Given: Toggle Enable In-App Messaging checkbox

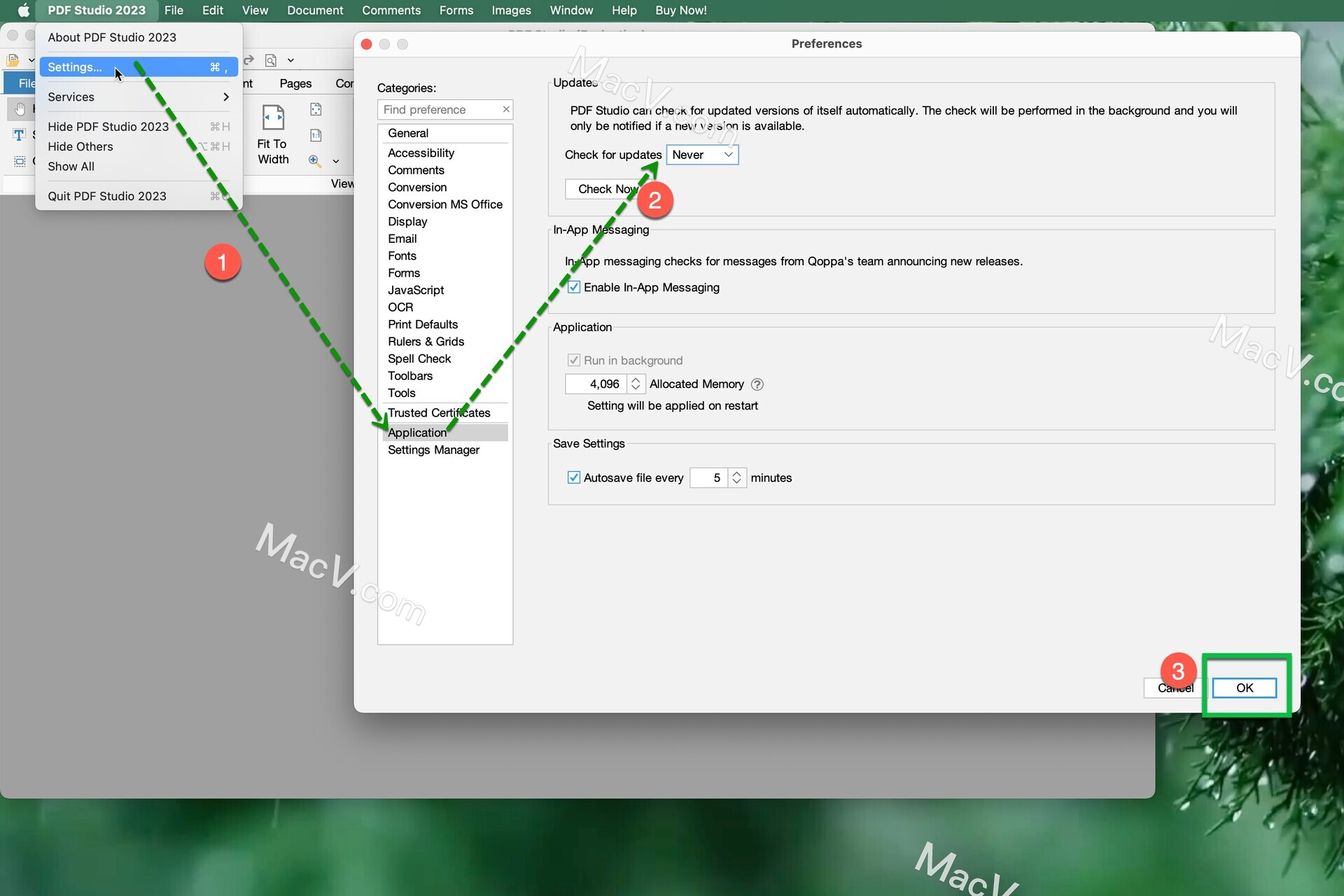Looking at the screenshot, I should [574, 287].
